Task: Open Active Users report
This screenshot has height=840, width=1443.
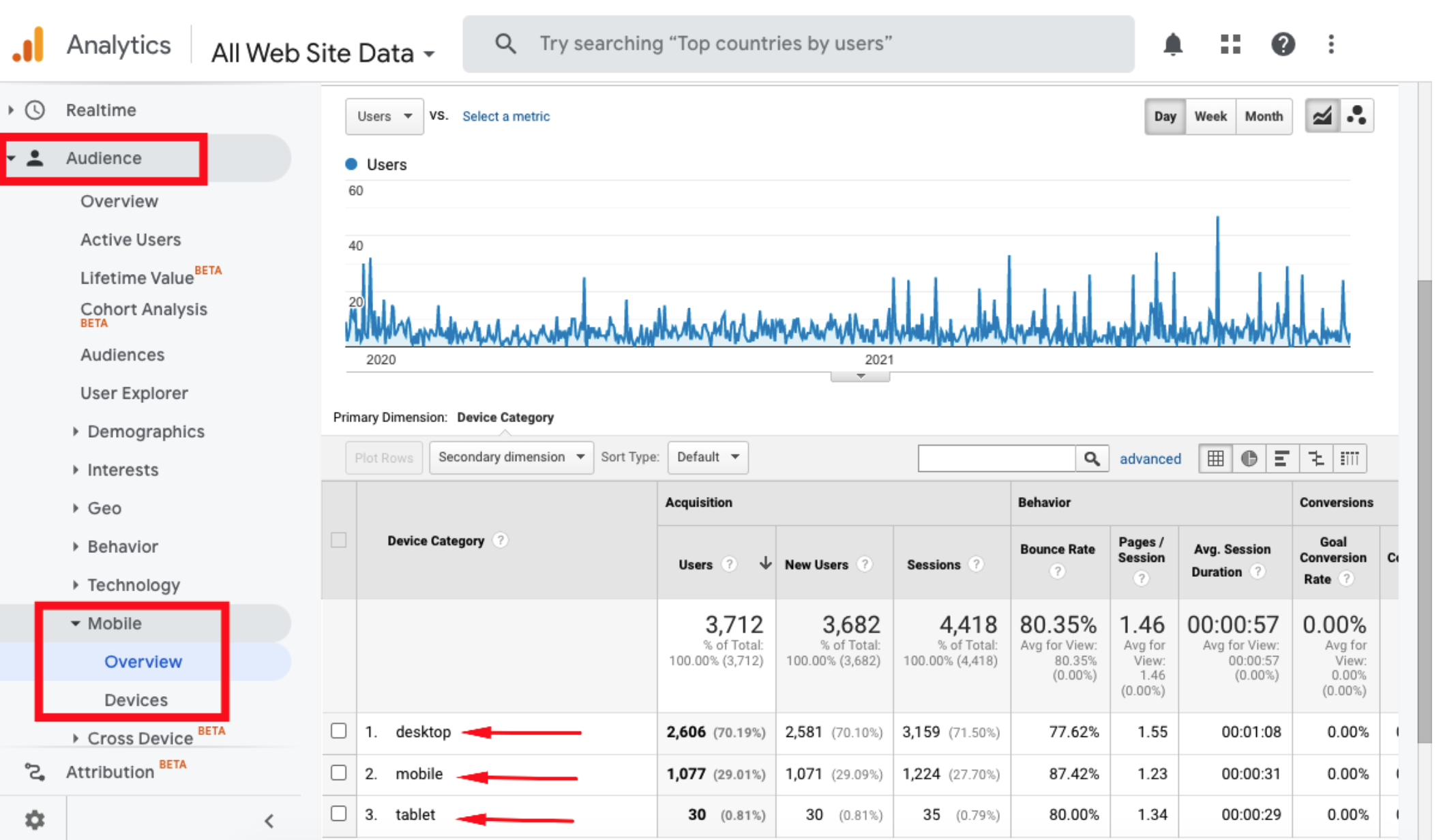Action: pyautogui.click(x=130, y=239)
